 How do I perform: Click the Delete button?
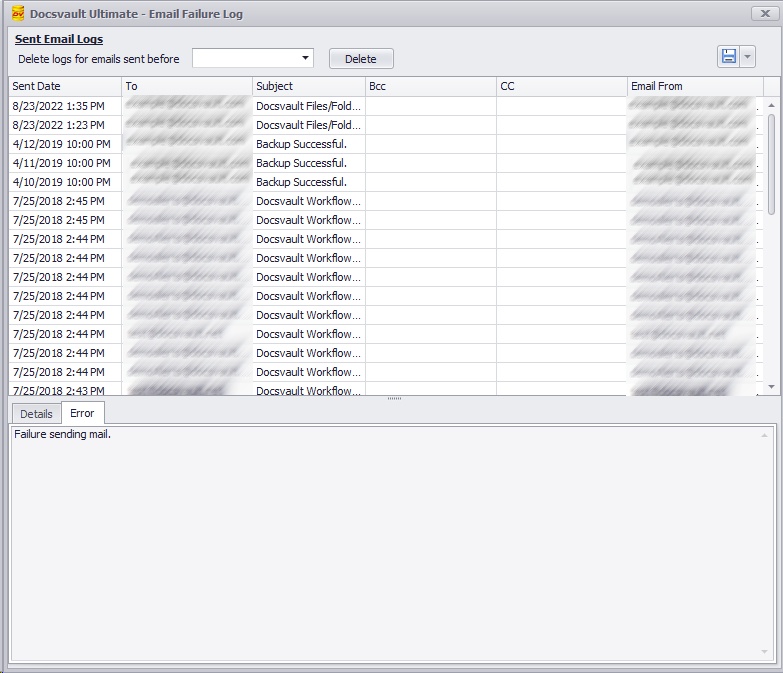(361, 59)
